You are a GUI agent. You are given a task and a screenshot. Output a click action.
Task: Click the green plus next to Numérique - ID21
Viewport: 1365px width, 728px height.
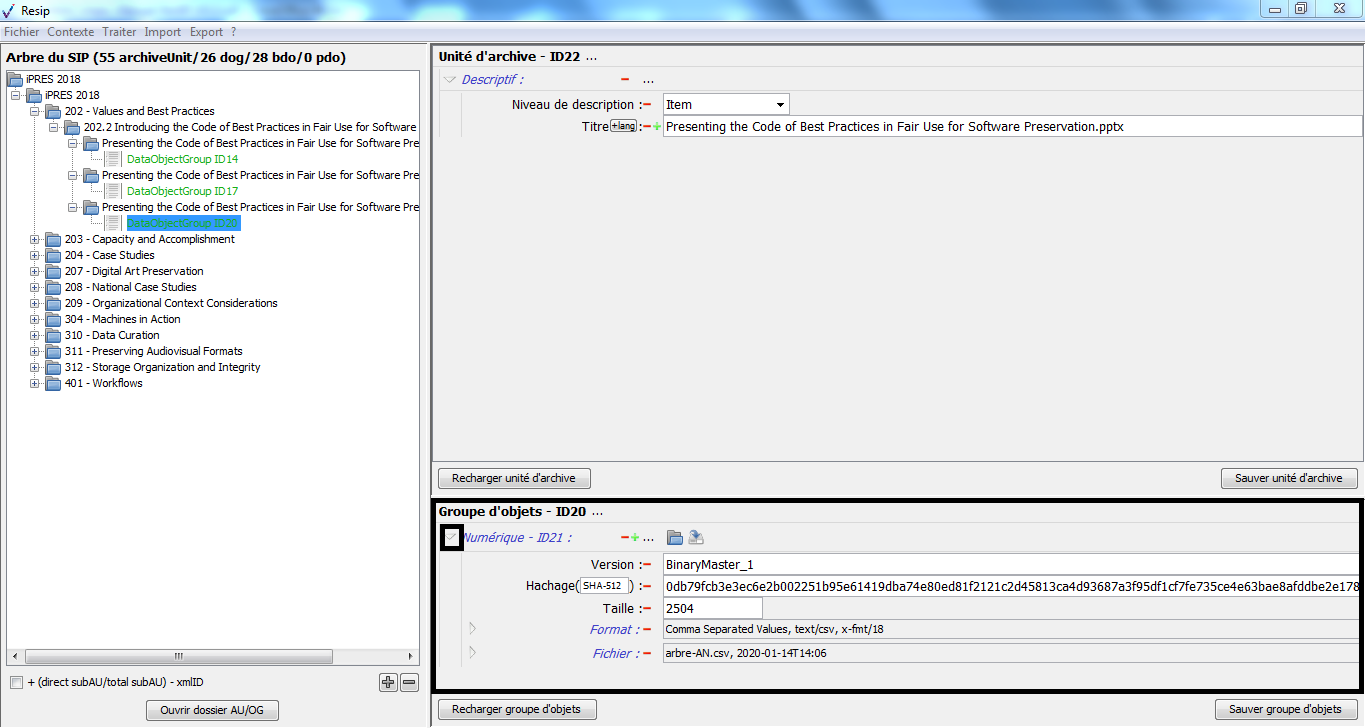[x=634, y=538]
